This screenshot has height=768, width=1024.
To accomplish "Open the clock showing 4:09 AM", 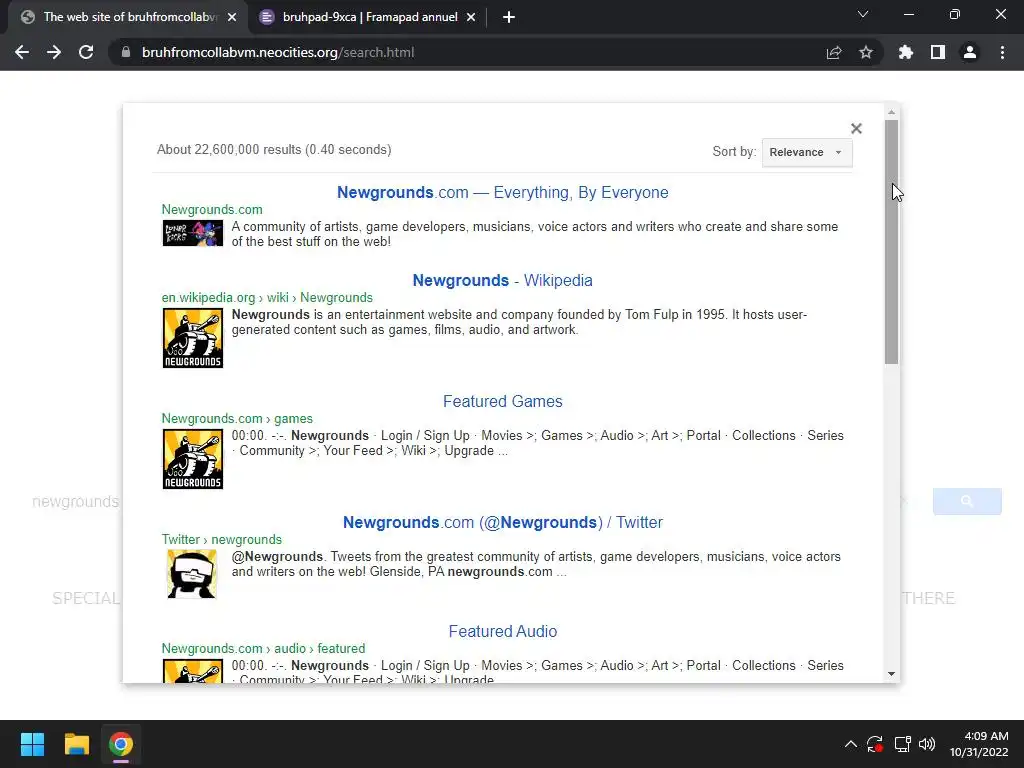I will coord(979,744).
